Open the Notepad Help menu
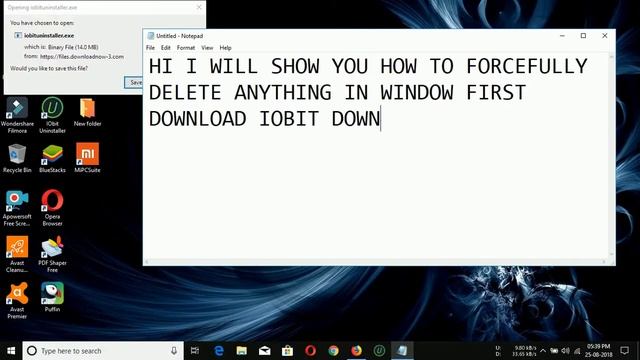 click(x=225, y=48)
